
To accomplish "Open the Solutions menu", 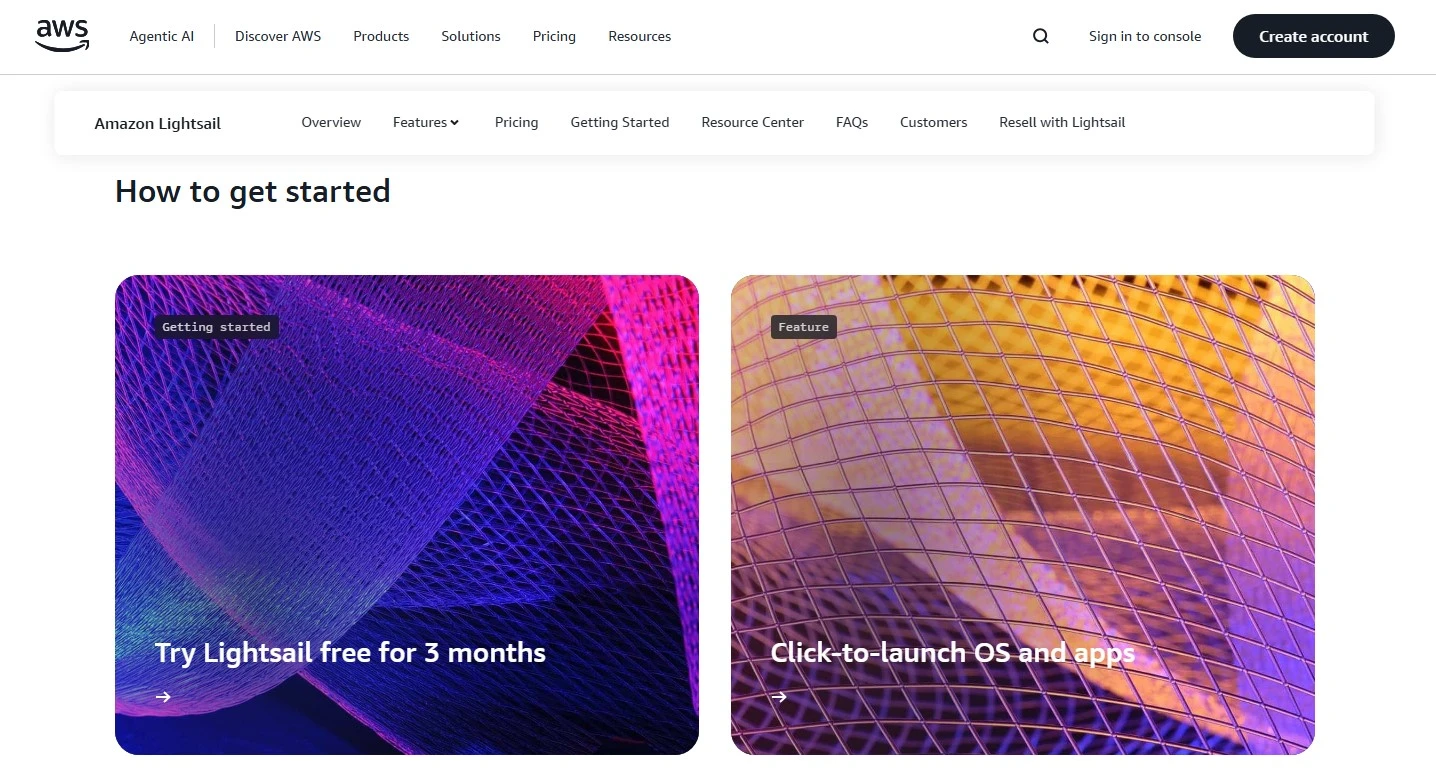I will click(471, 36).
